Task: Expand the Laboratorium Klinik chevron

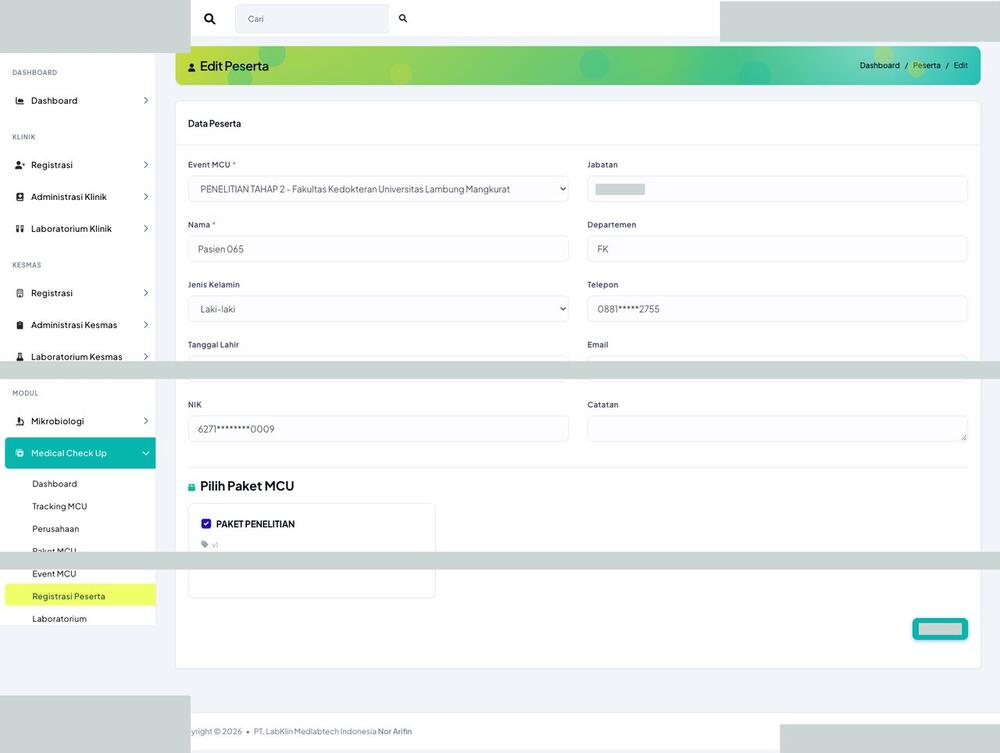Action: [x=145, y=229]
